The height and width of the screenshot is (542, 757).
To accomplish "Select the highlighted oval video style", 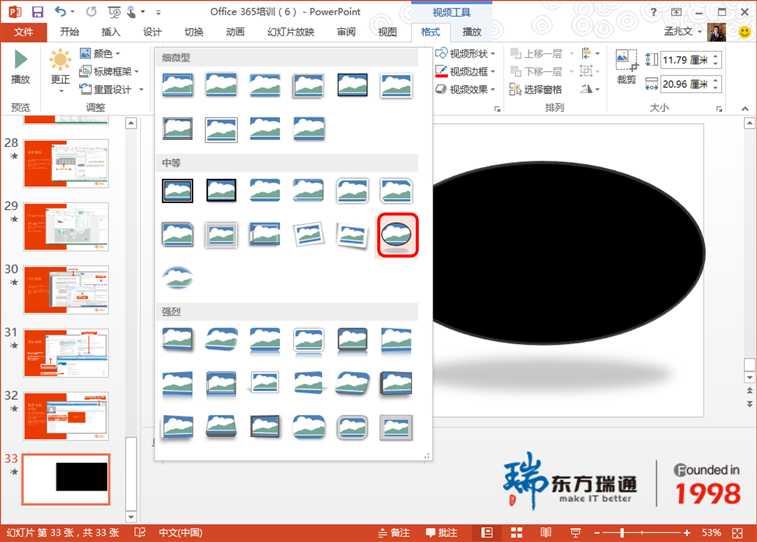I will [397, 235].
